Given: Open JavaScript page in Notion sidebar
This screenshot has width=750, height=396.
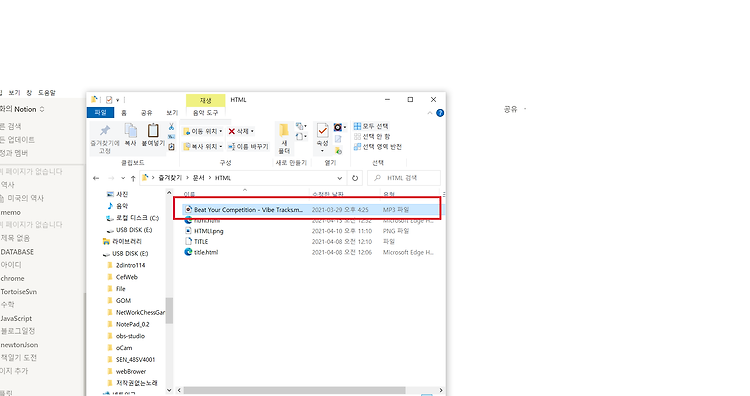Looking at the screenshot, I should tap(16, 318).
